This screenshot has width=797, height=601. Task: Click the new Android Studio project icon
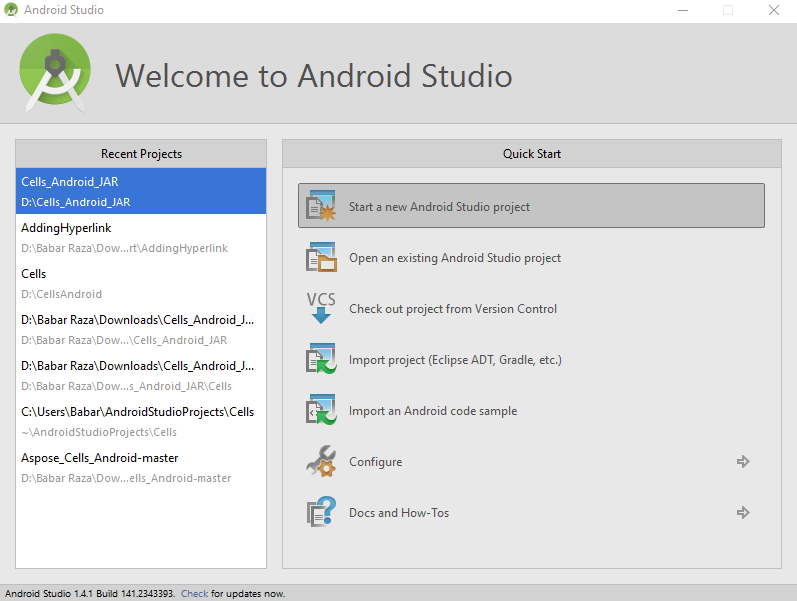pos(320,206)
